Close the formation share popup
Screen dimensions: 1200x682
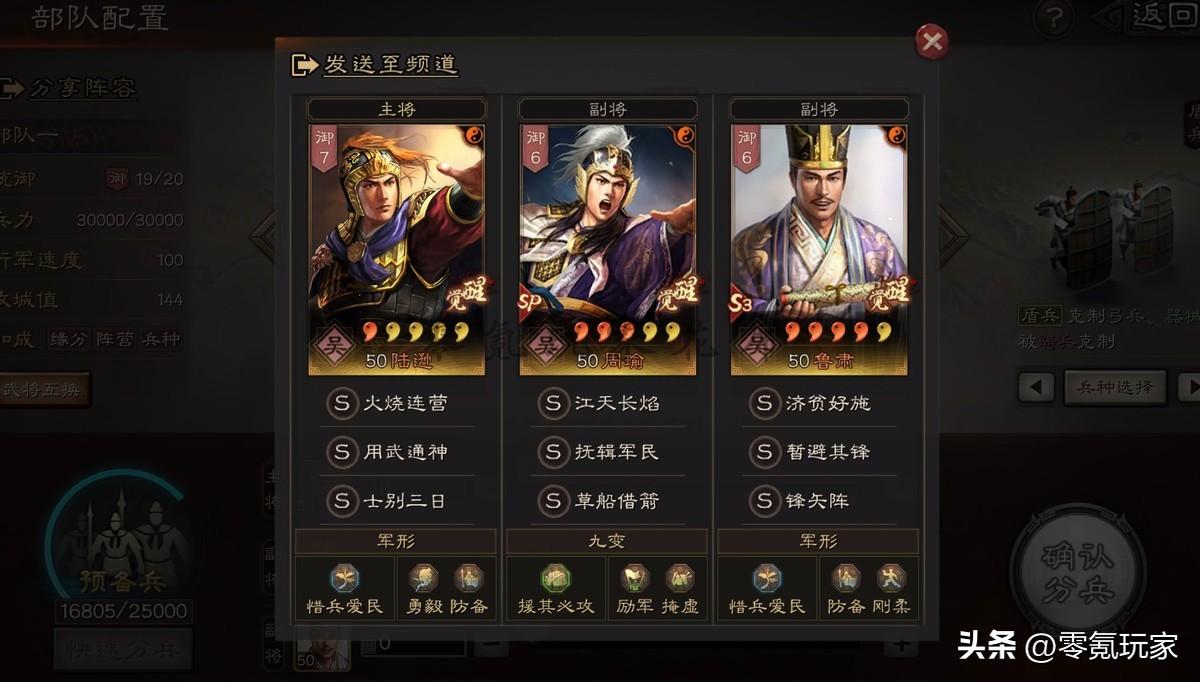pos(932,41)
